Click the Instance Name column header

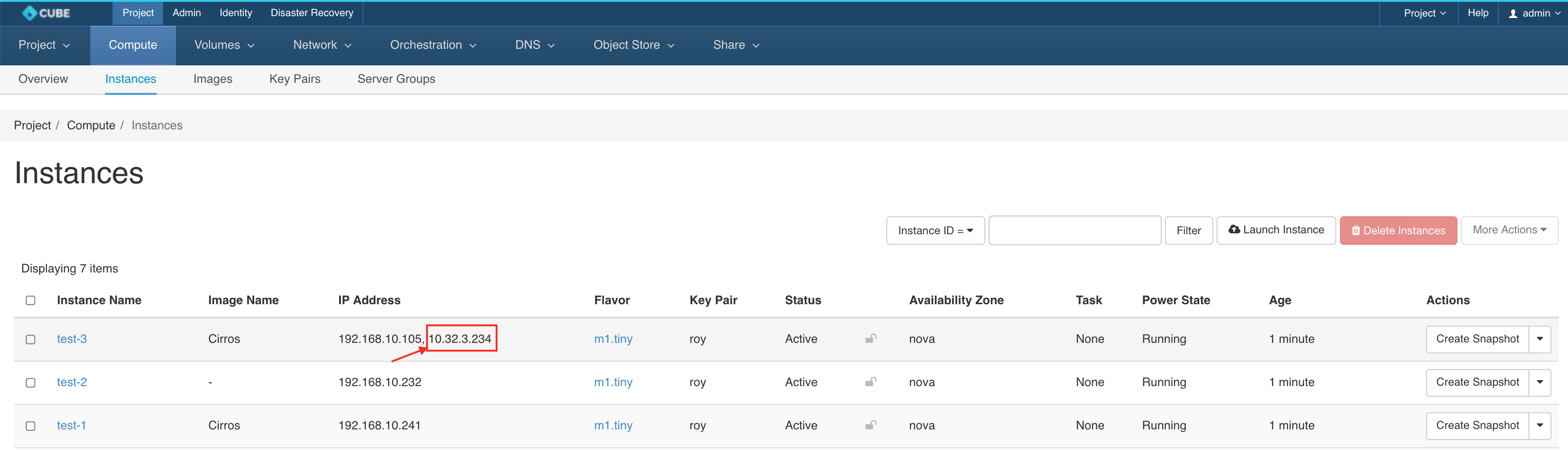coord(99,300)
